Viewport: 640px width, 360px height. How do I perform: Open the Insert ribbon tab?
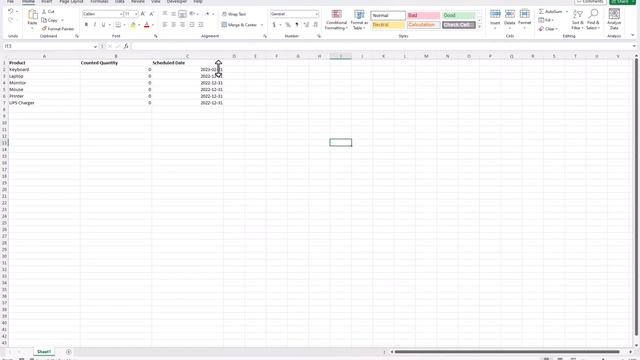click(x=47, y=2)
